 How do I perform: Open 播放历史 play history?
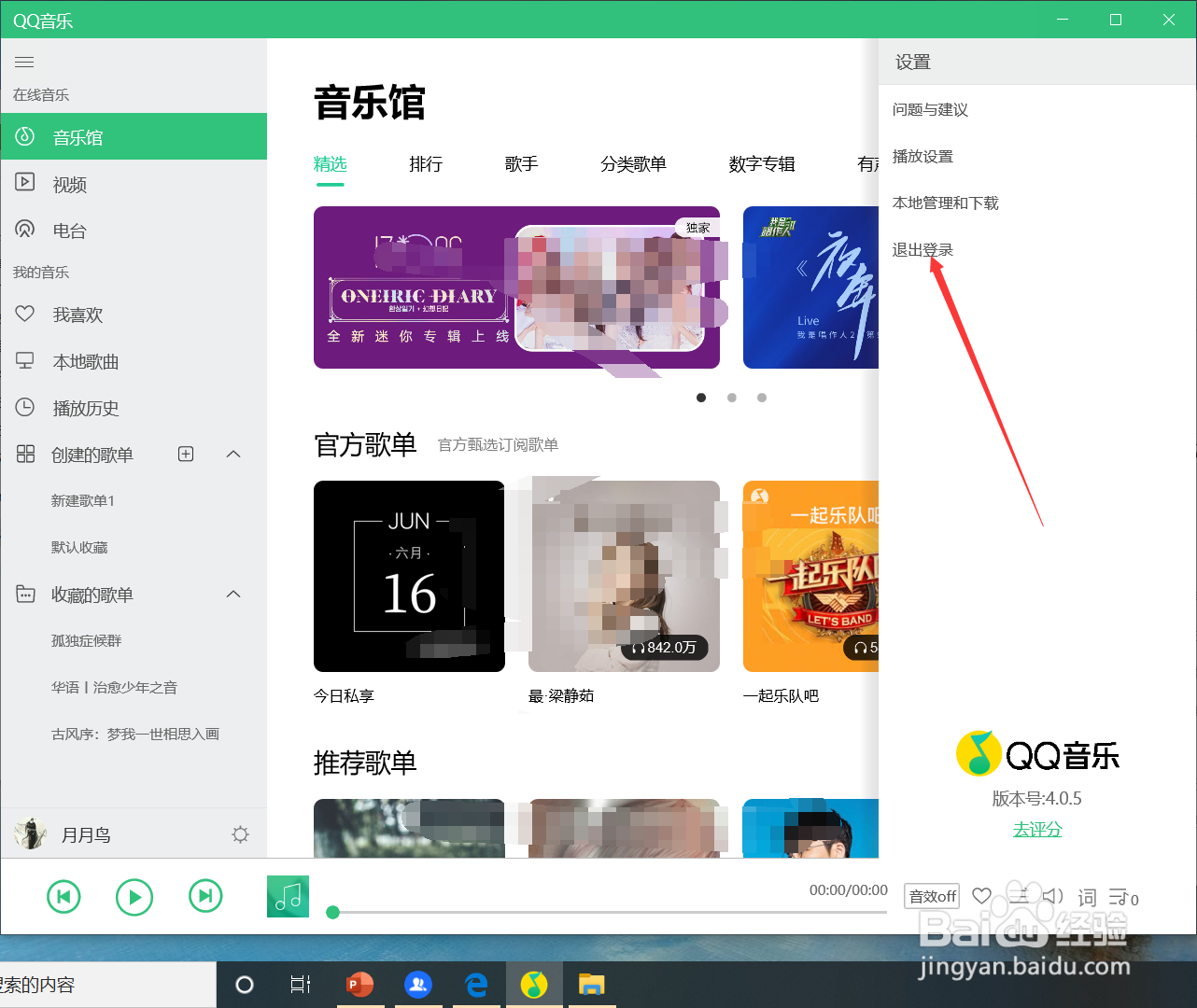point(134,408)
